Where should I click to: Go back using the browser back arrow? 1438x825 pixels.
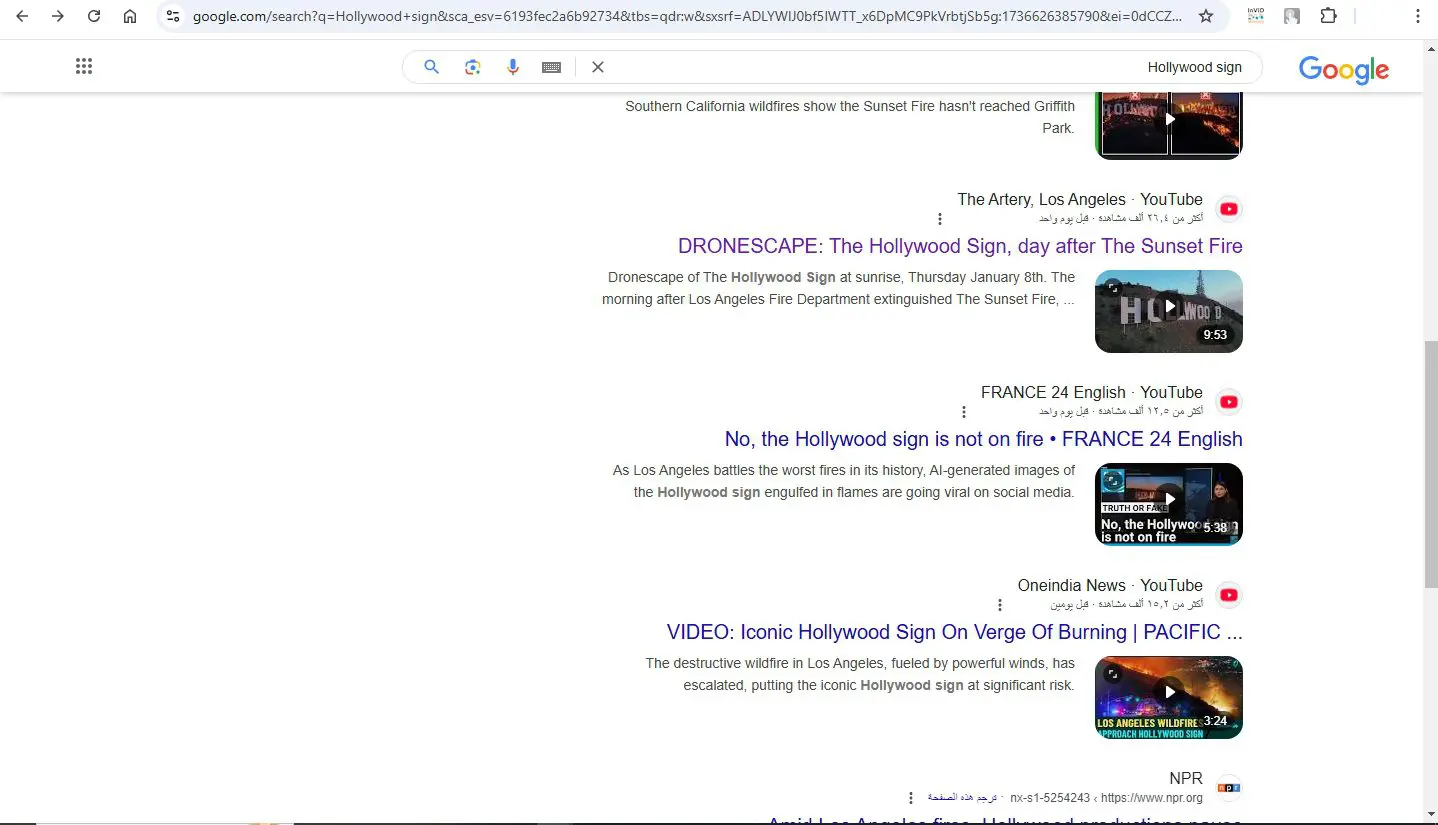click(22, 16)
